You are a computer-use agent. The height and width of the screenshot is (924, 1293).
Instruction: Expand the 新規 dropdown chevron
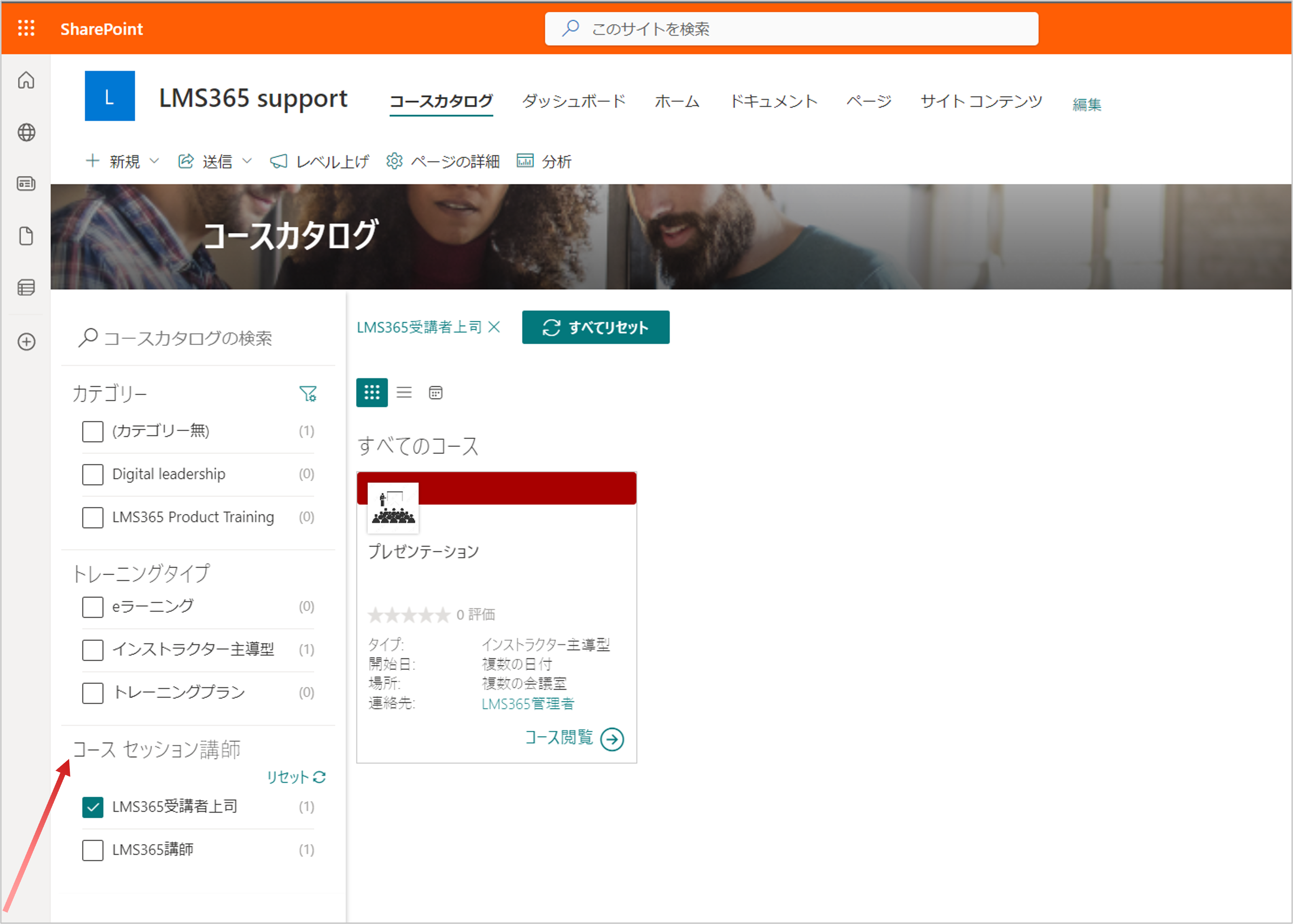[x=154, y=161]
